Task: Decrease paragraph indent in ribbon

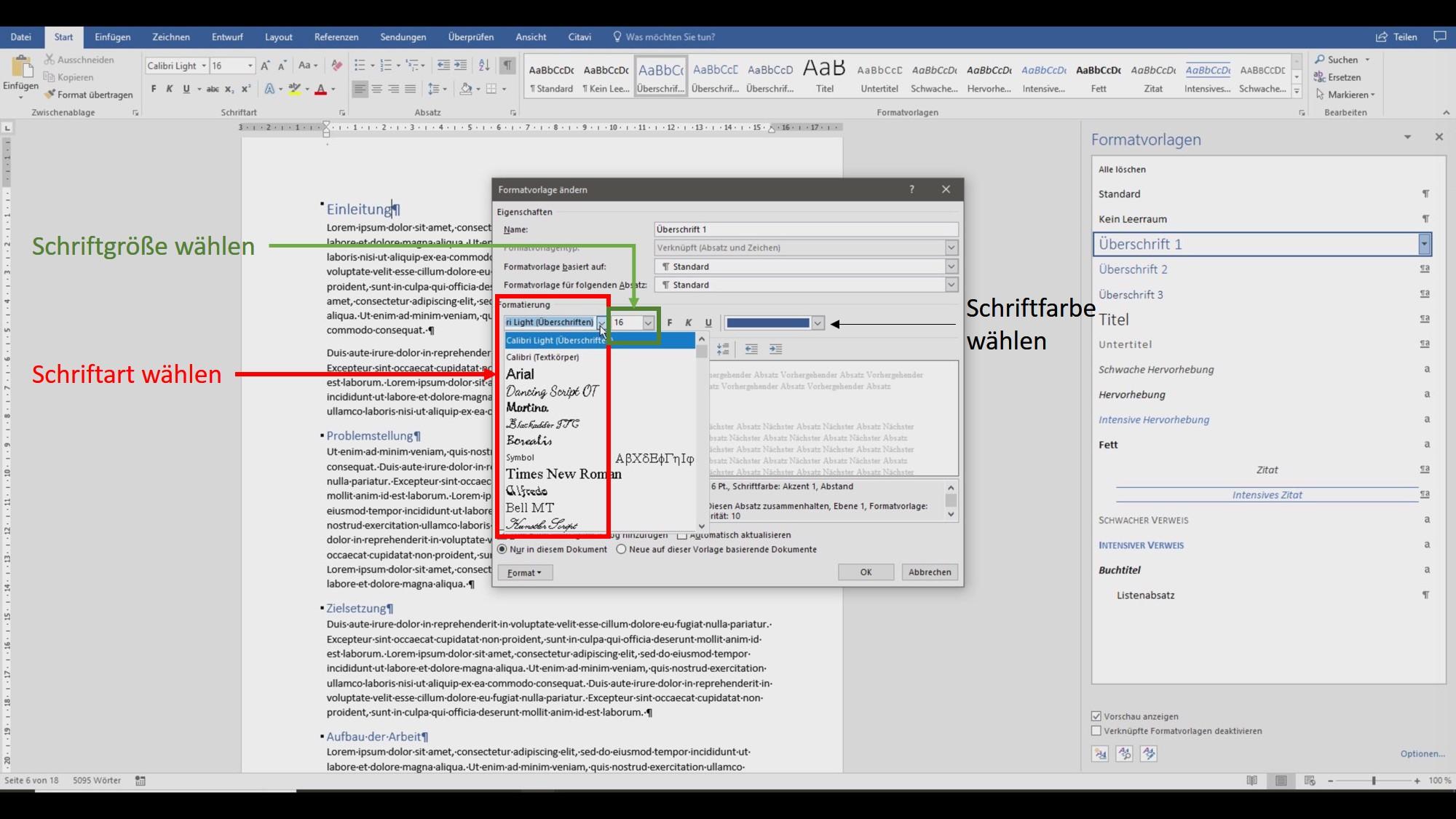Action: [x=443, y=66]
